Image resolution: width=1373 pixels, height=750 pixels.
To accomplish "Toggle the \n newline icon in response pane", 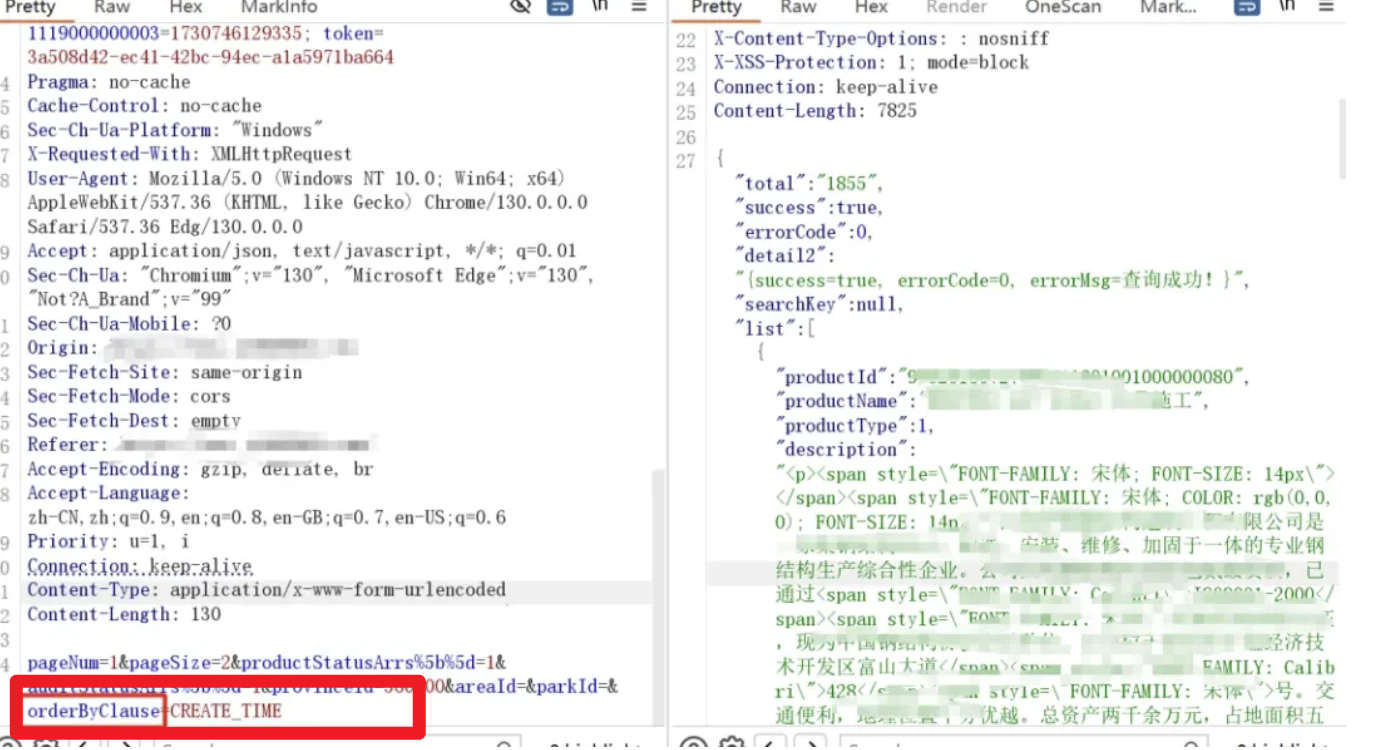I will pos(1287,6).
